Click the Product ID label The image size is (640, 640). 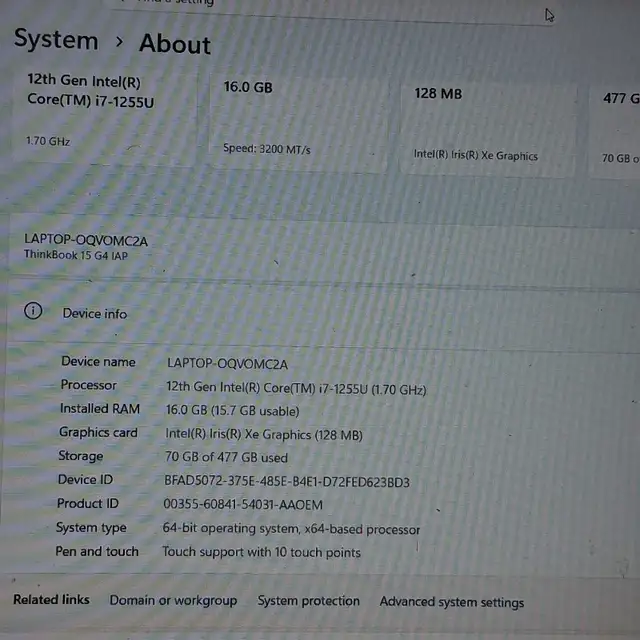click(87, 503)
